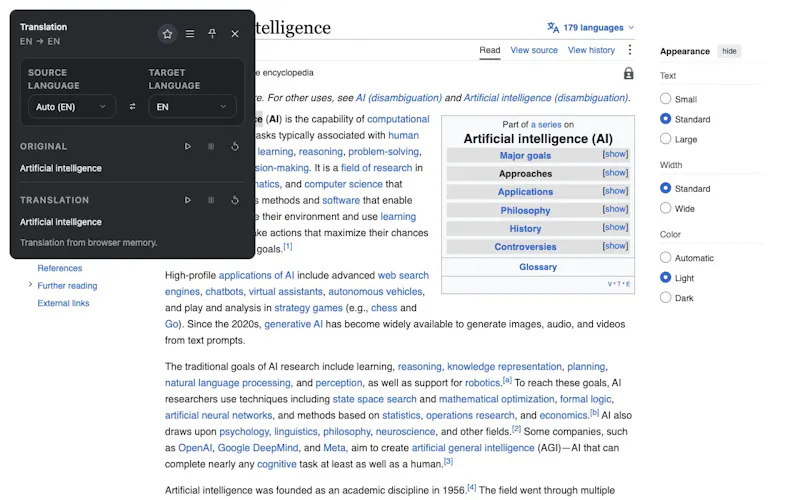Open the EN target language dropdown
This screenshot has height=500, width=800.
click(x=192, y=107)
